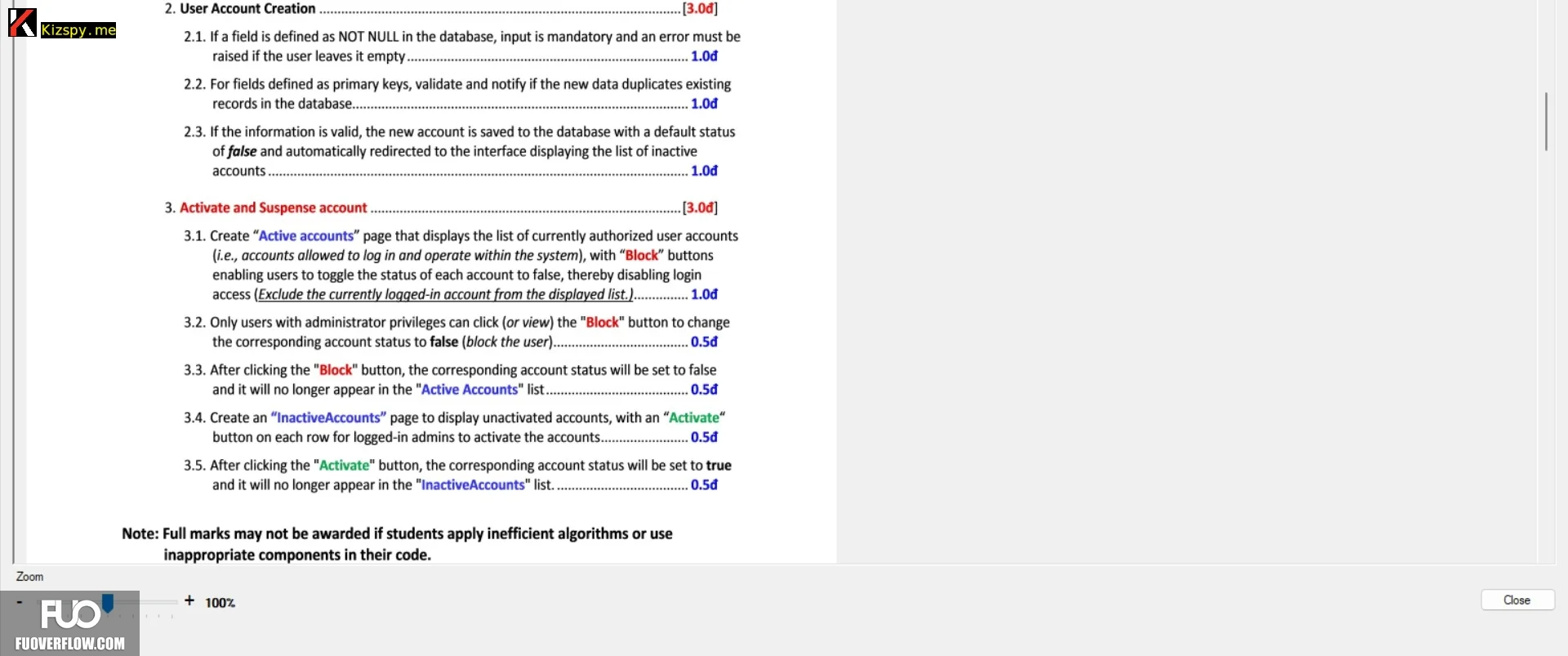Click red "Block" word in item 3.2
Screen dimensions: 1568x656
pos(603,323)
